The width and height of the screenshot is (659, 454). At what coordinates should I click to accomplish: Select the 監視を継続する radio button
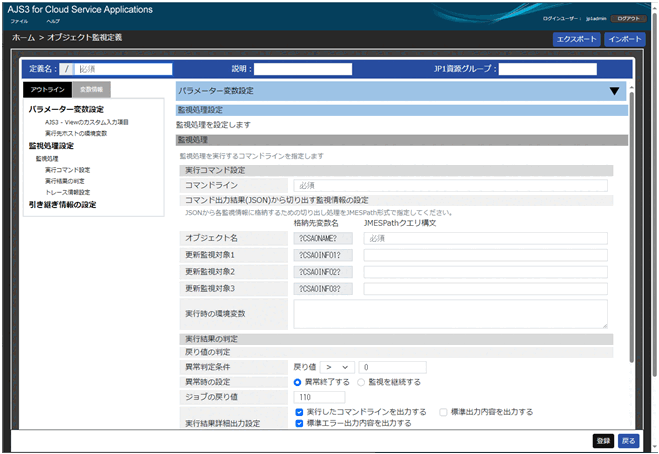pyautogui.click(x=361, y=382)
